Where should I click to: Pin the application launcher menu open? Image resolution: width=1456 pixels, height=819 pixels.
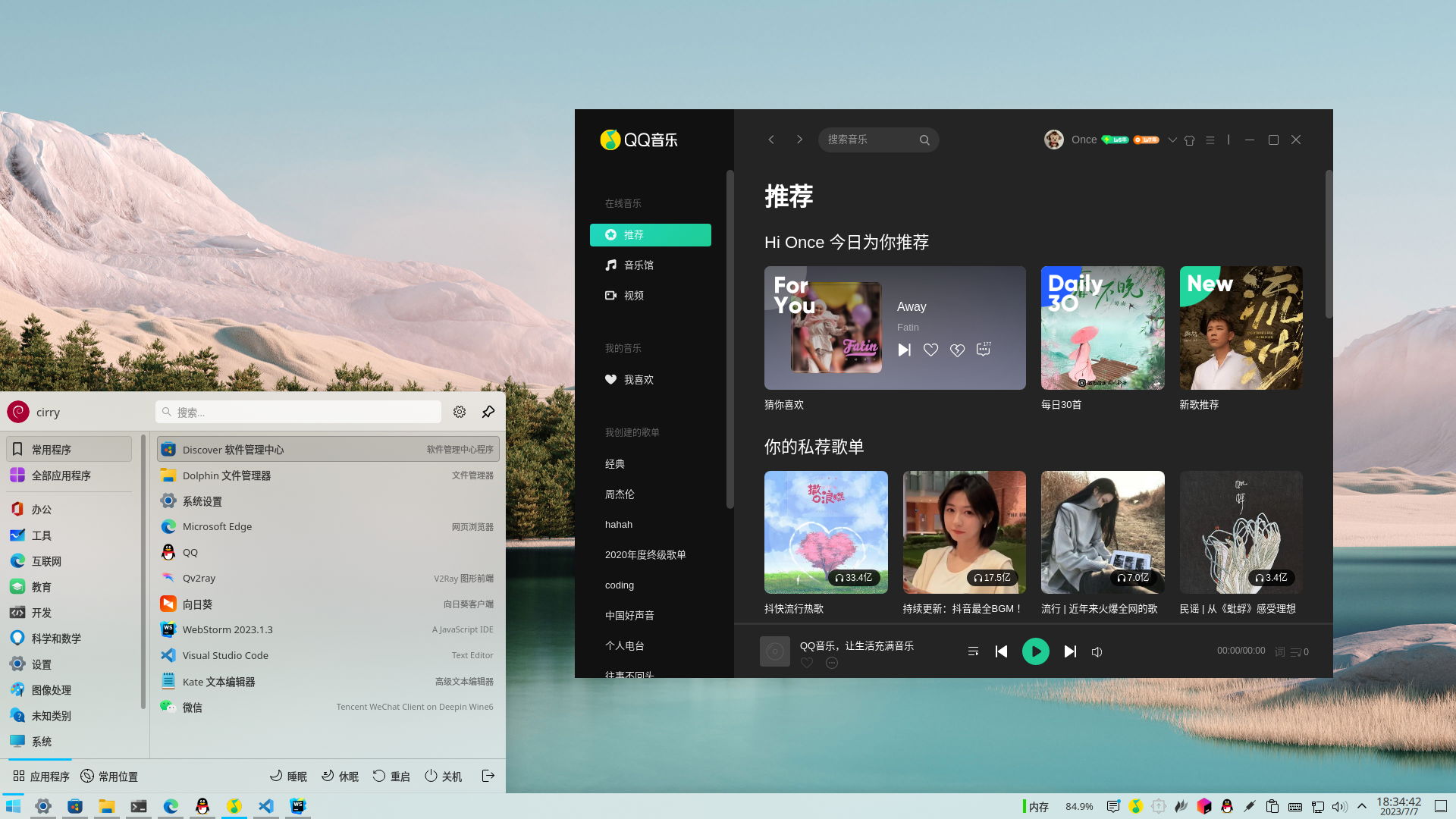[x=488, y=412]
